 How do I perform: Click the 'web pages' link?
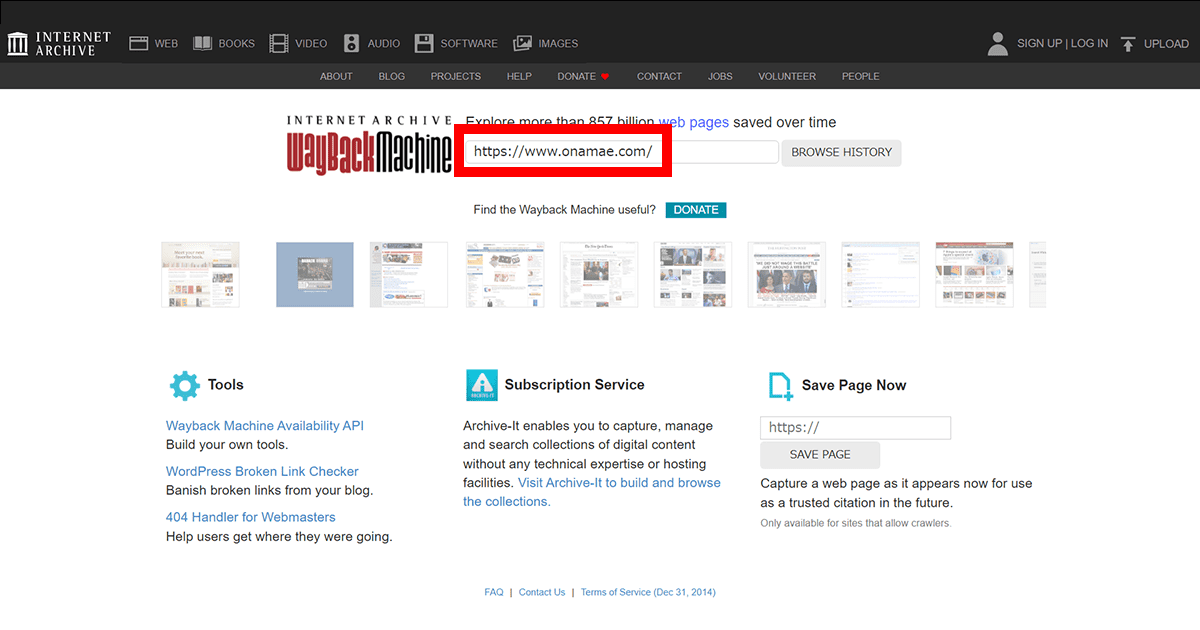click(x=693, y=122)
